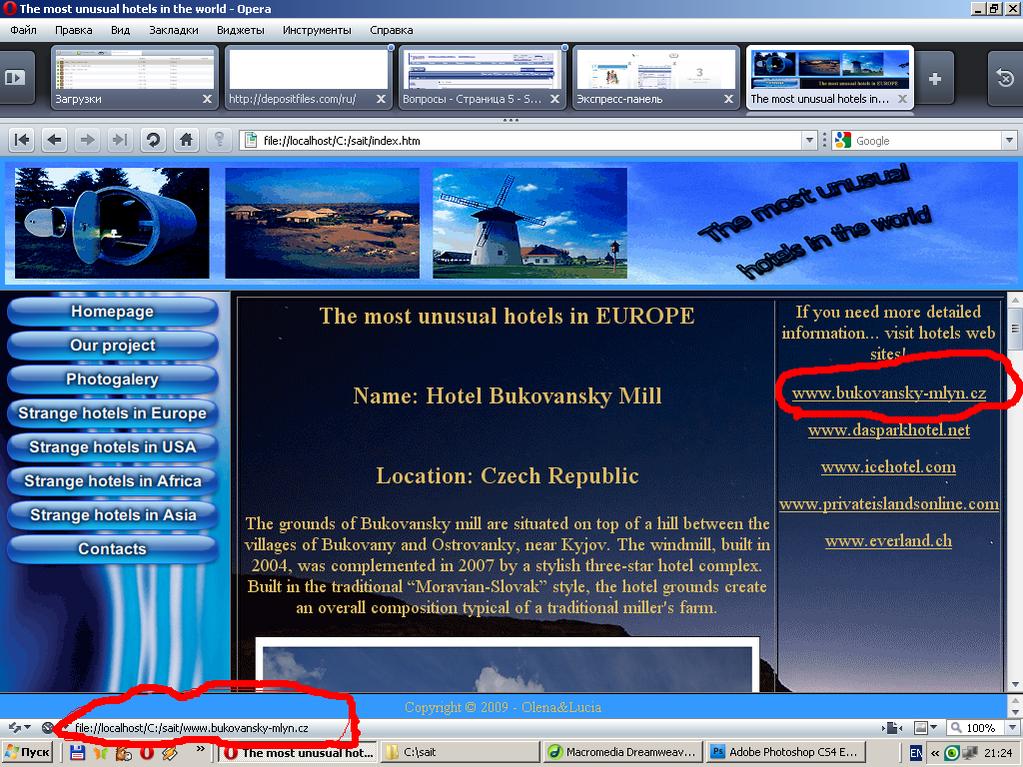1023x767 pixels.
Task: Click the Home button in toolbar
Action: tap(186, 141)
